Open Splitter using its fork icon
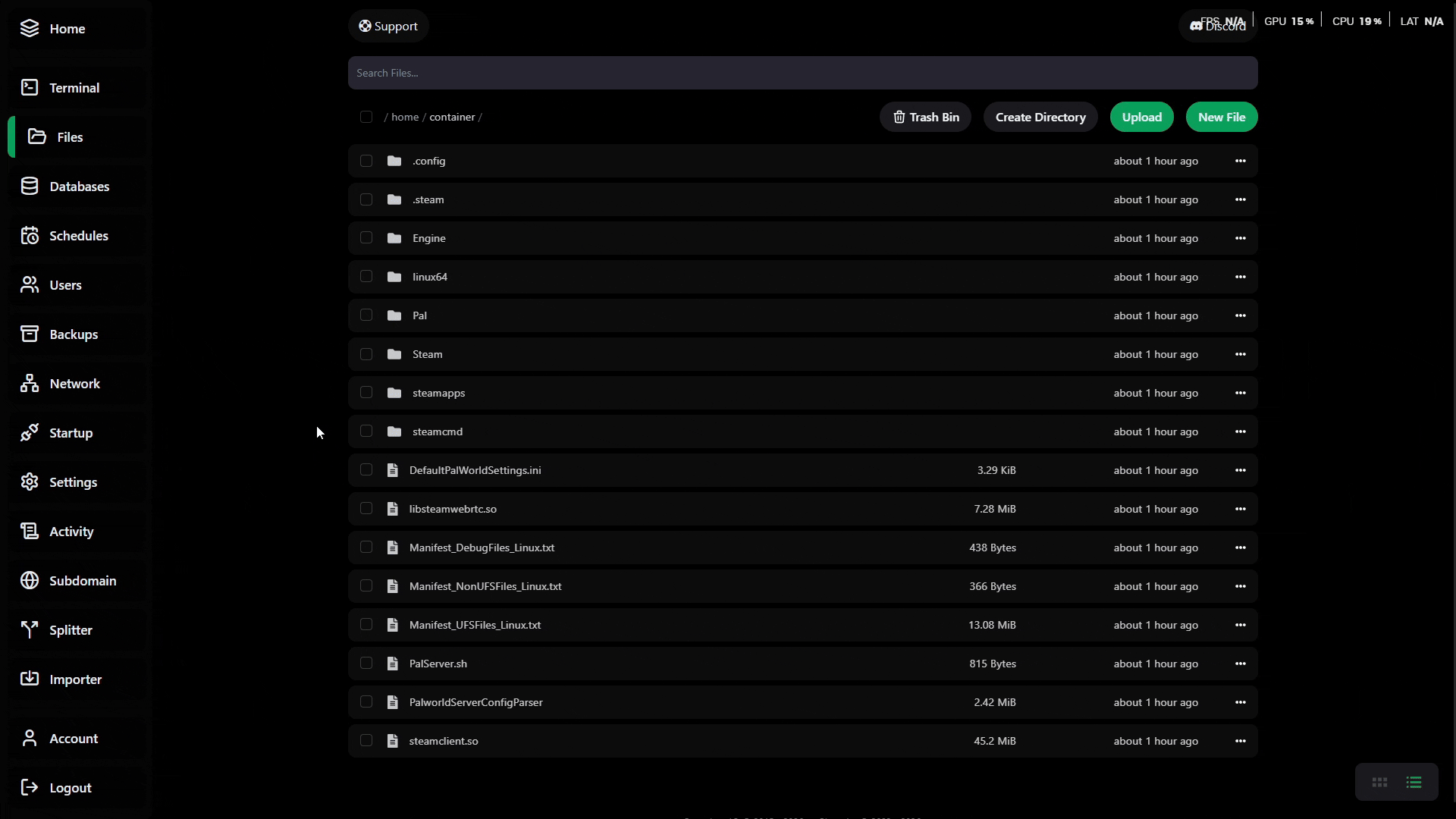 30,630
